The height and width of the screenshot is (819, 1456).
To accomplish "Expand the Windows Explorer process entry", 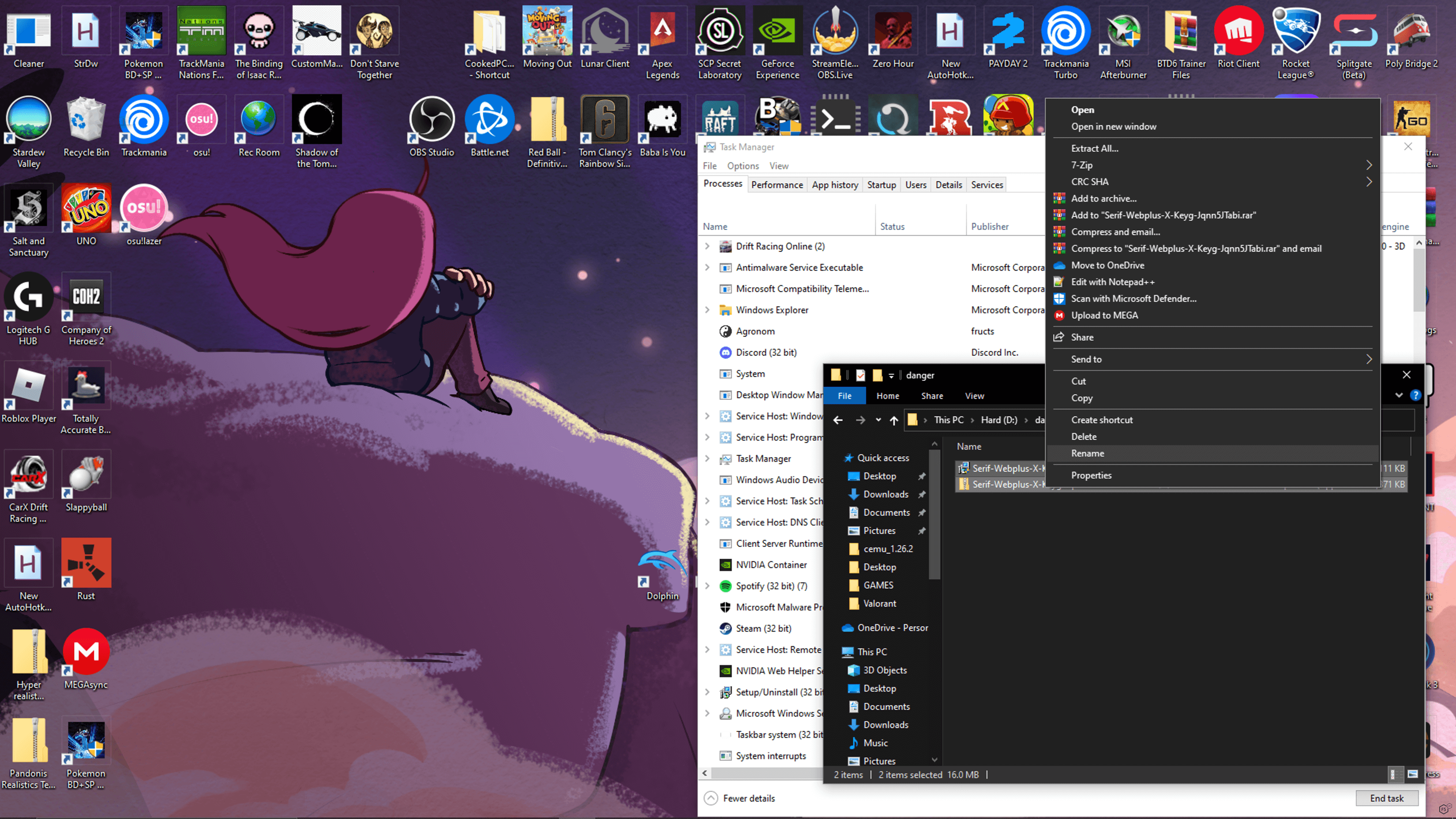I will click(x=707, y=310).
